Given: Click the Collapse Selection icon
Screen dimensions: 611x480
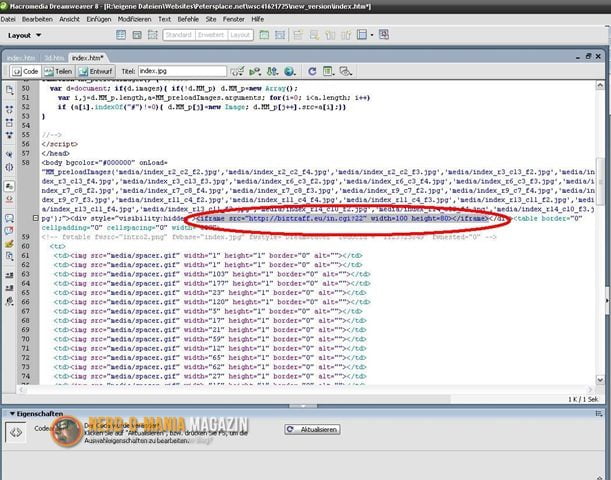Looking at the screenshot, I should pos(9,123).
